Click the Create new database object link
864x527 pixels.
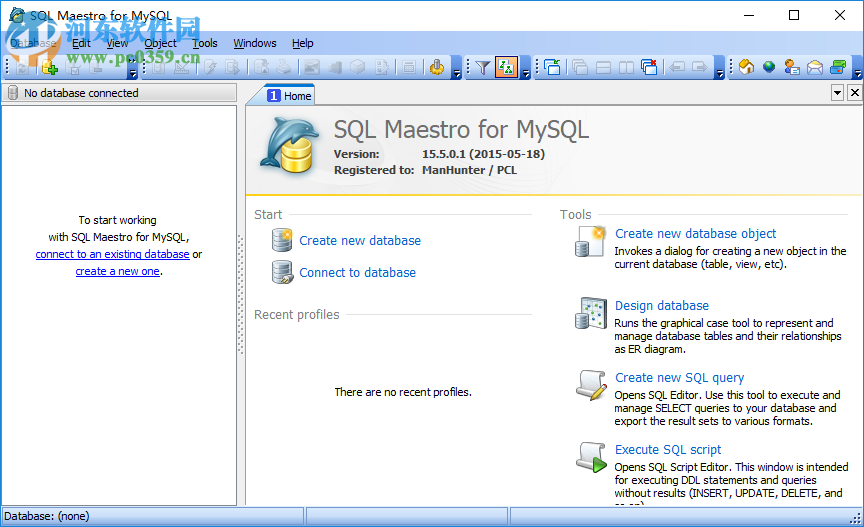point(695,234)
